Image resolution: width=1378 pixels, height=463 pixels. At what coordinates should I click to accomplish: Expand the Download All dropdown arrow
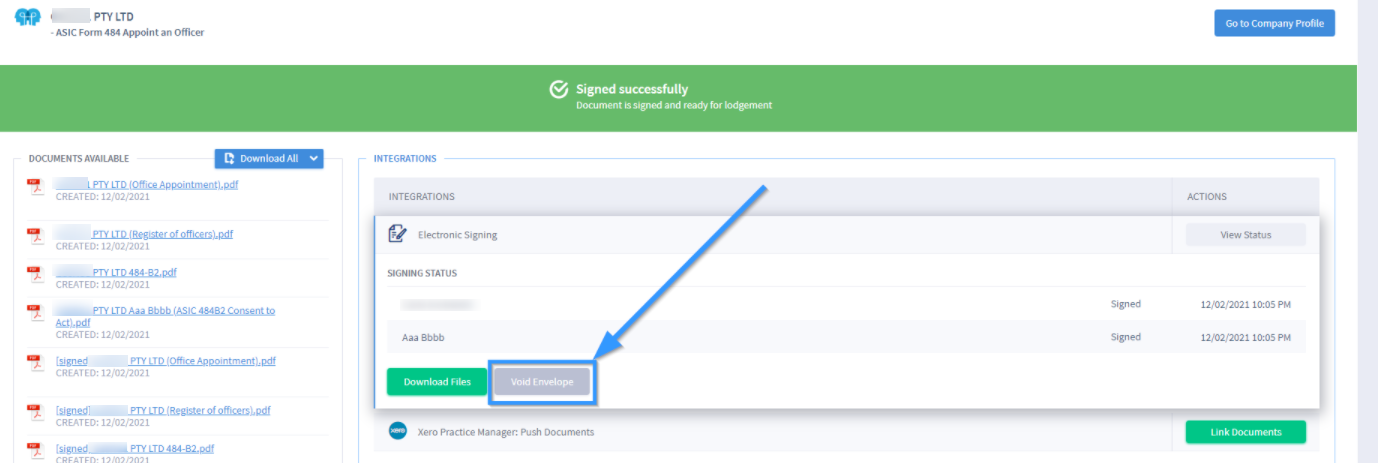315,158
